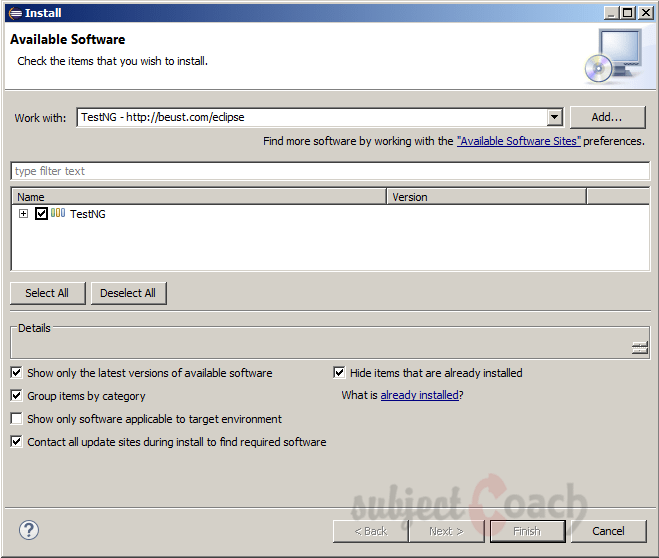Select the TestNG row label

pos(88,214)
